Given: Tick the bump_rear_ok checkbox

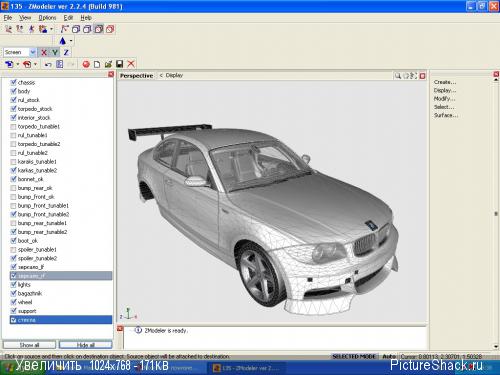Looking at the screenshot, I should [x=13, y=188].
